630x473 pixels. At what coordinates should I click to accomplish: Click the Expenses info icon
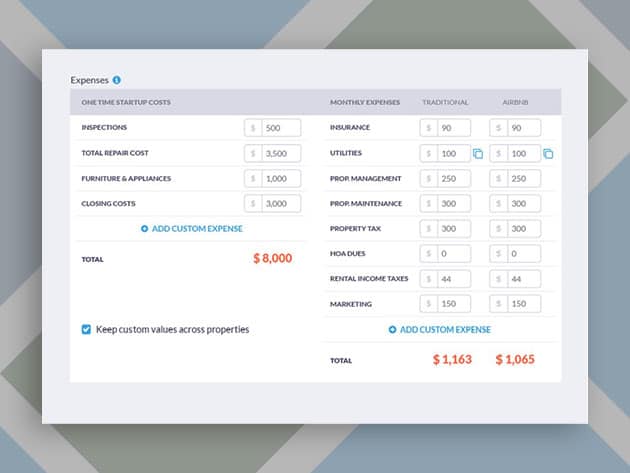coord(117,80)
